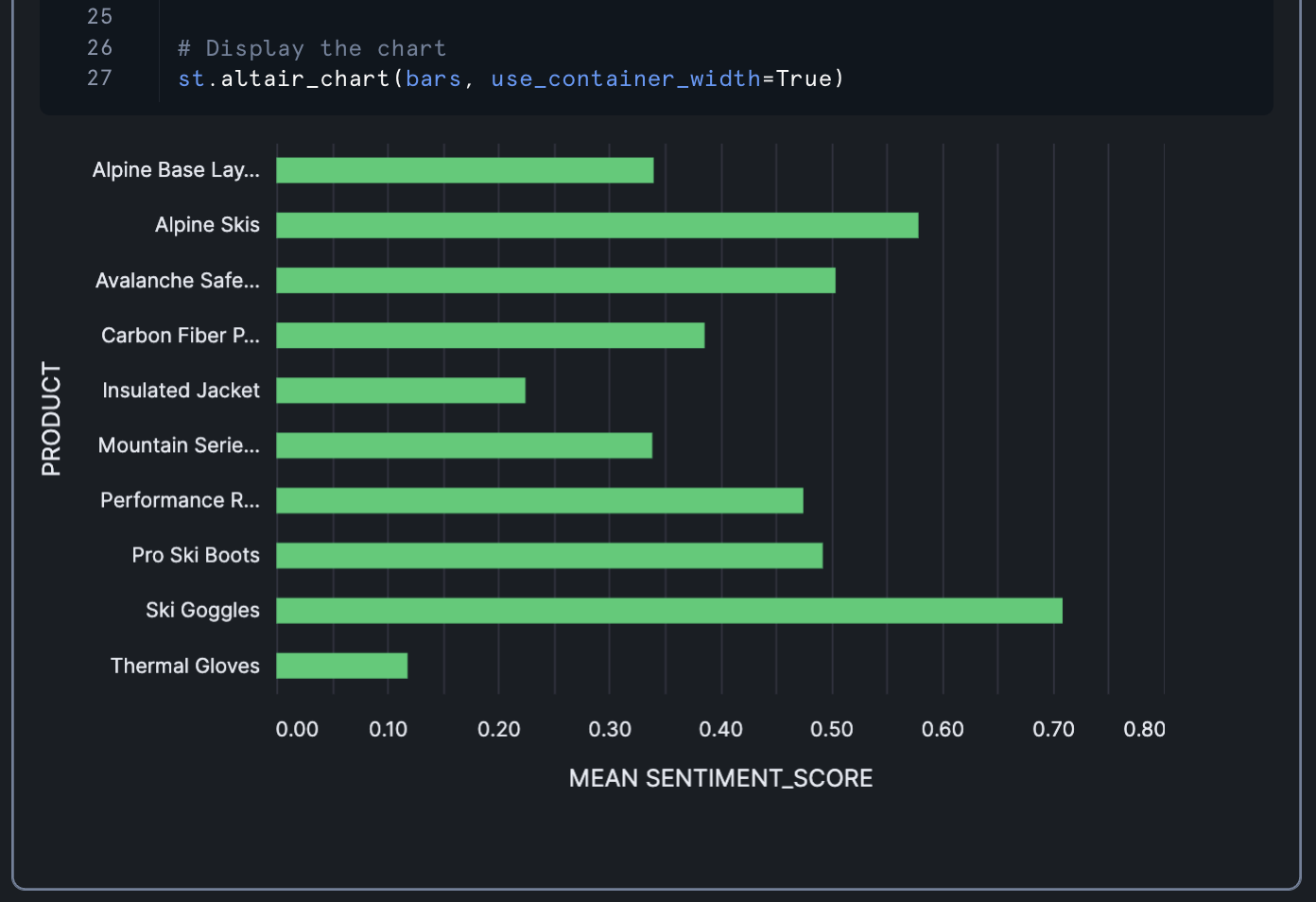Click the Thermal Gloves axis label text
Image resolution: width=1316 pixels, height=902 pixels.
click(184, 666)
